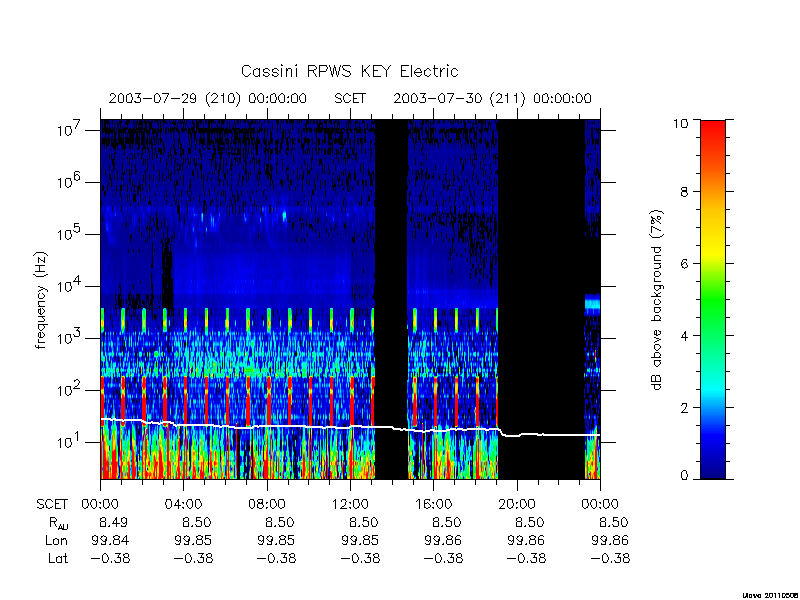Click the 'dB above background (7%)' label
This screenshot has width=800, height=600.
(658, 300)
